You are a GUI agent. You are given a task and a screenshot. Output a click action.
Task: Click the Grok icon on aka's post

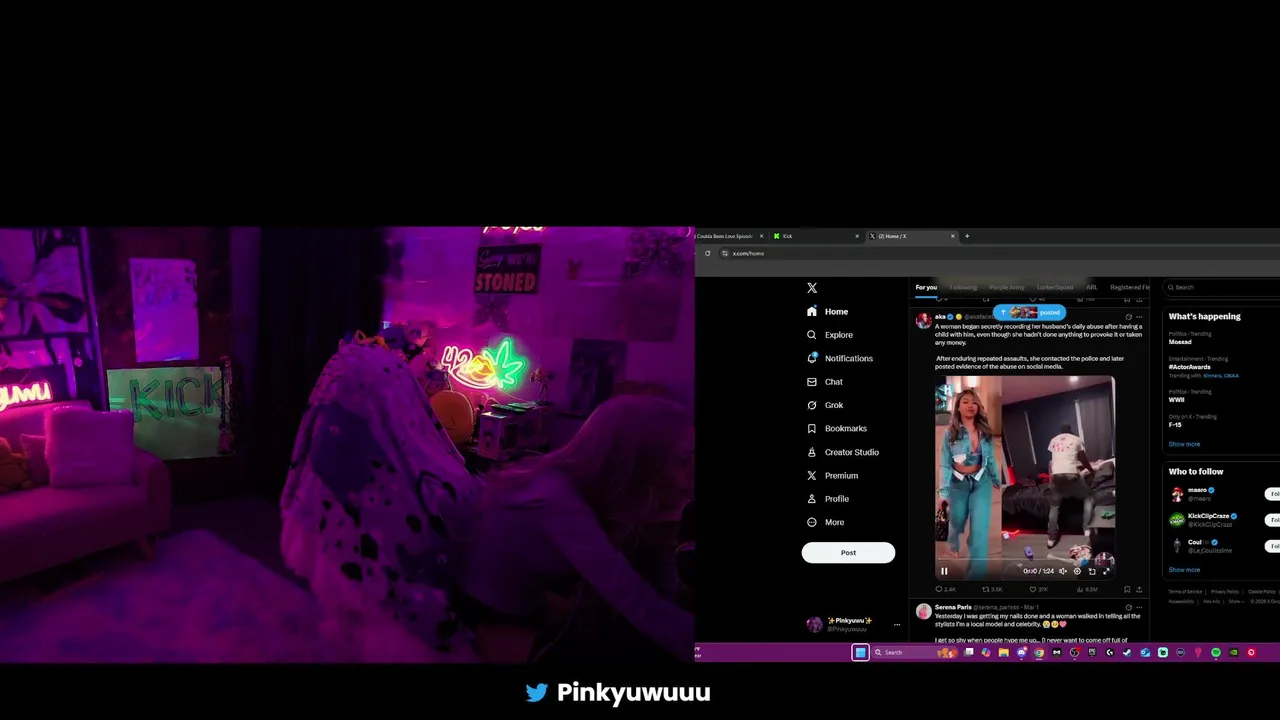coord(1129,317)
